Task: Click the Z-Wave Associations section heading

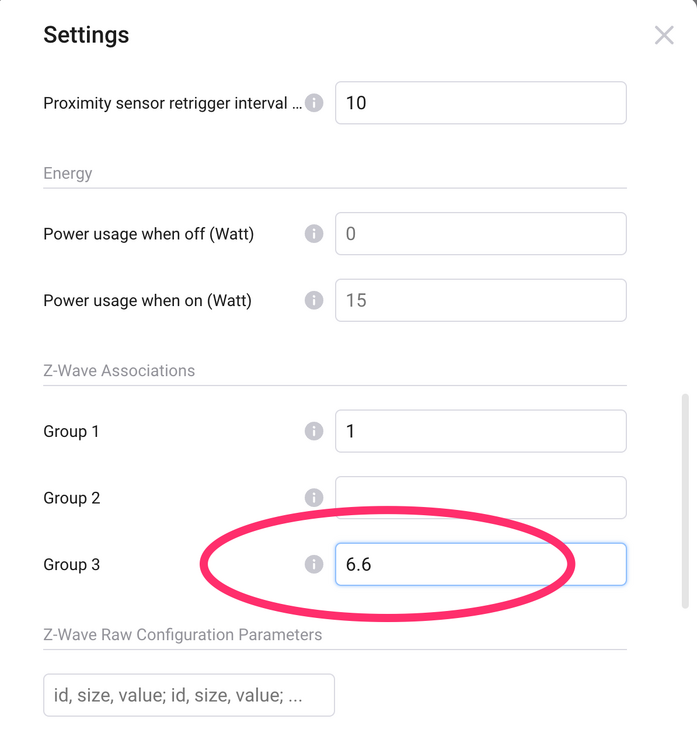Action: click(x=119, y=370)
